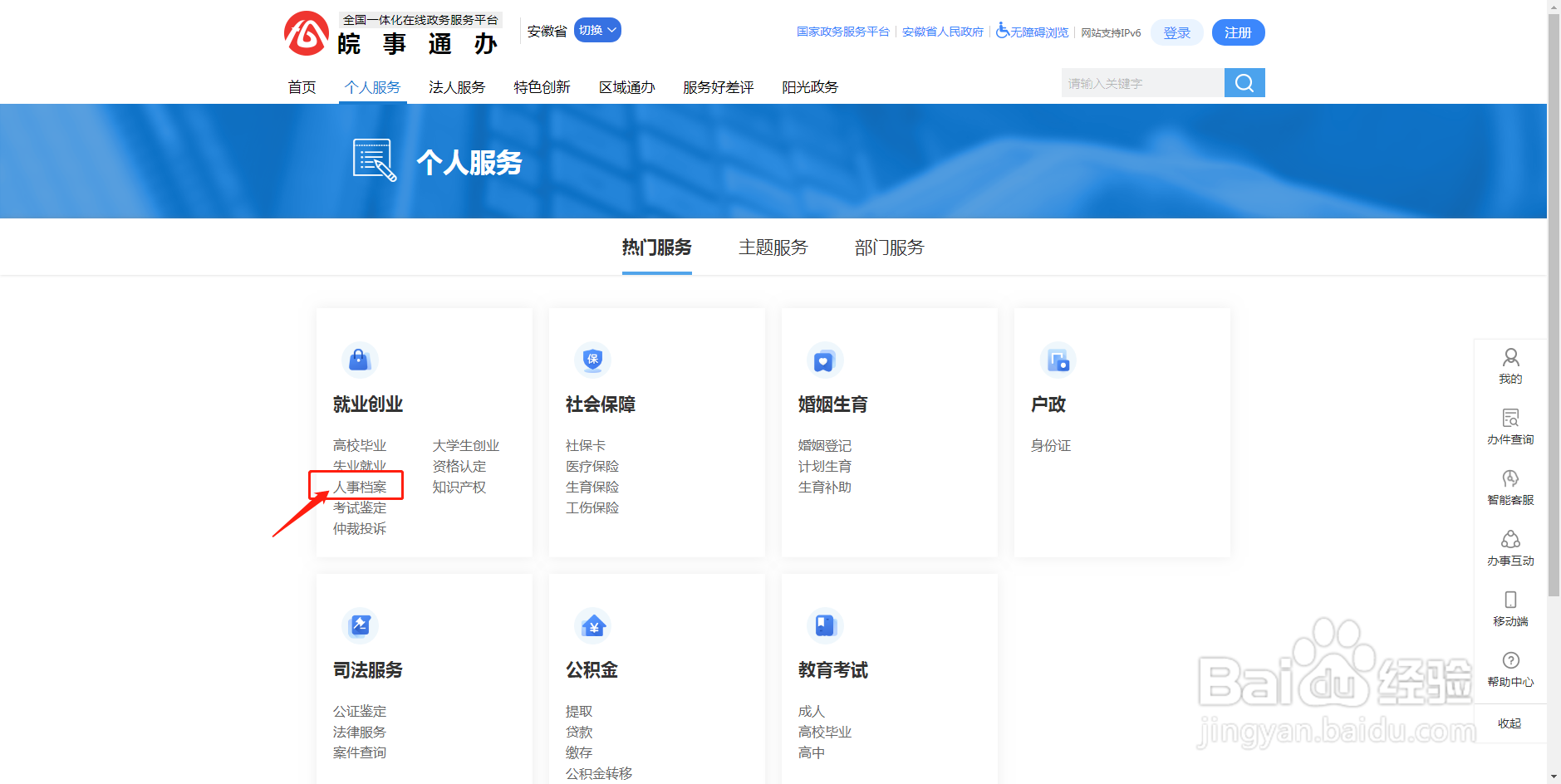Open the 工伤保险 link
Image resolution: width=1561 pixels, height=784 pixels.
pyautogui.click(x=592, y=507)
